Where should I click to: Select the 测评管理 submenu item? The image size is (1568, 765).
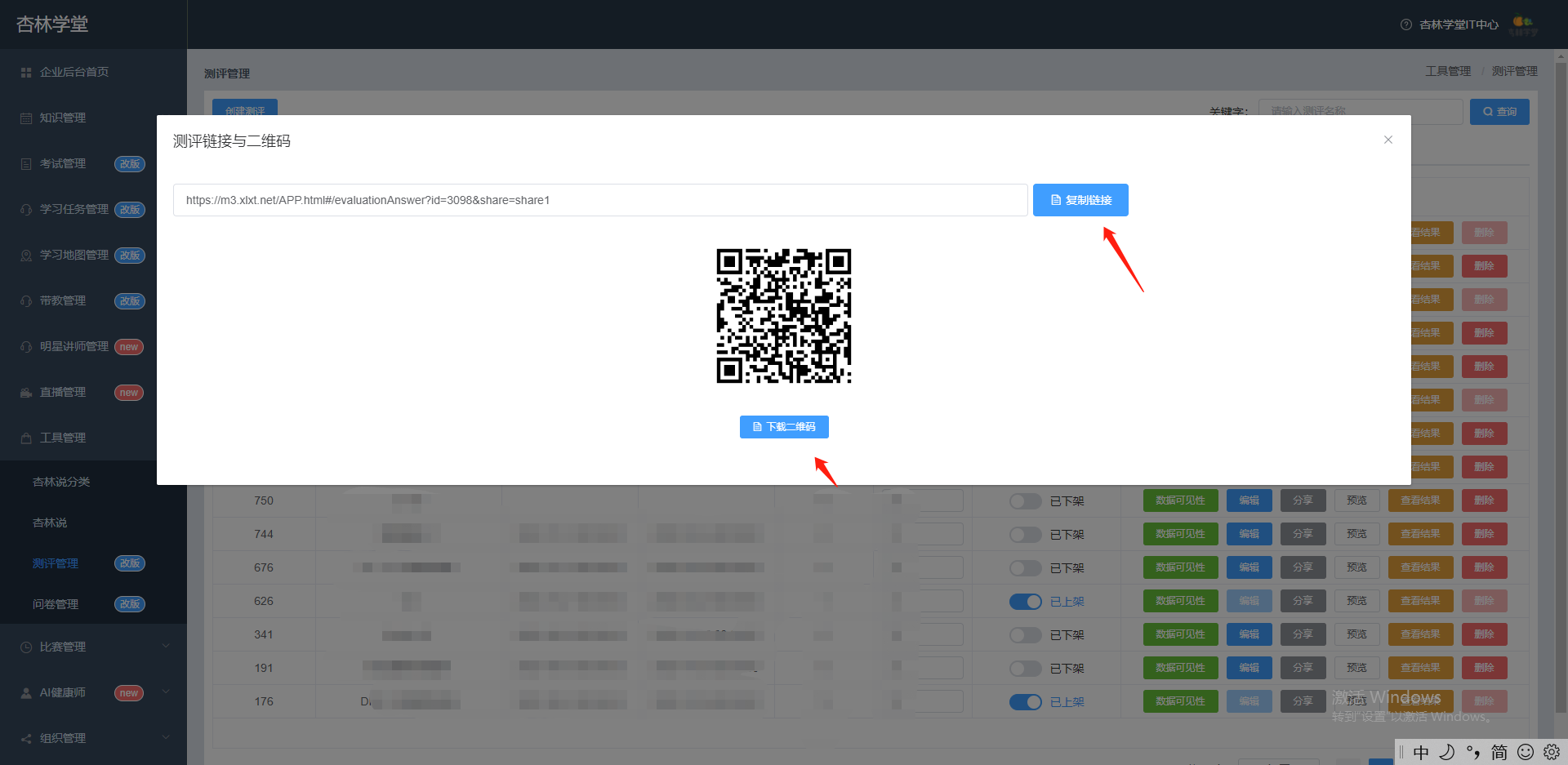[56, 563]
